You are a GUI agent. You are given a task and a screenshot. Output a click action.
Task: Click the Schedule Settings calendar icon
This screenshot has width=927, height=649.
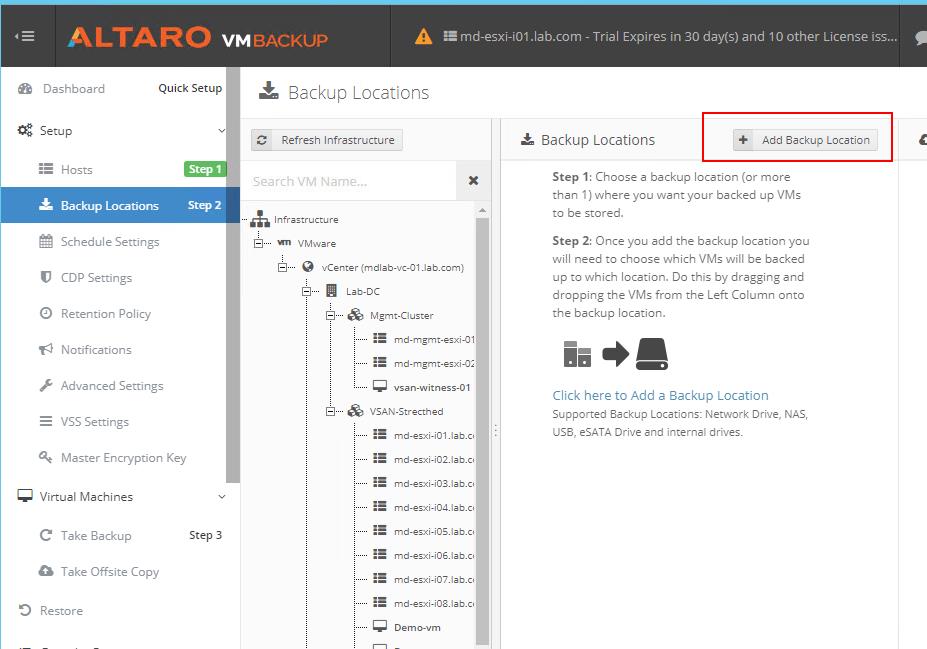pos(46,241)
